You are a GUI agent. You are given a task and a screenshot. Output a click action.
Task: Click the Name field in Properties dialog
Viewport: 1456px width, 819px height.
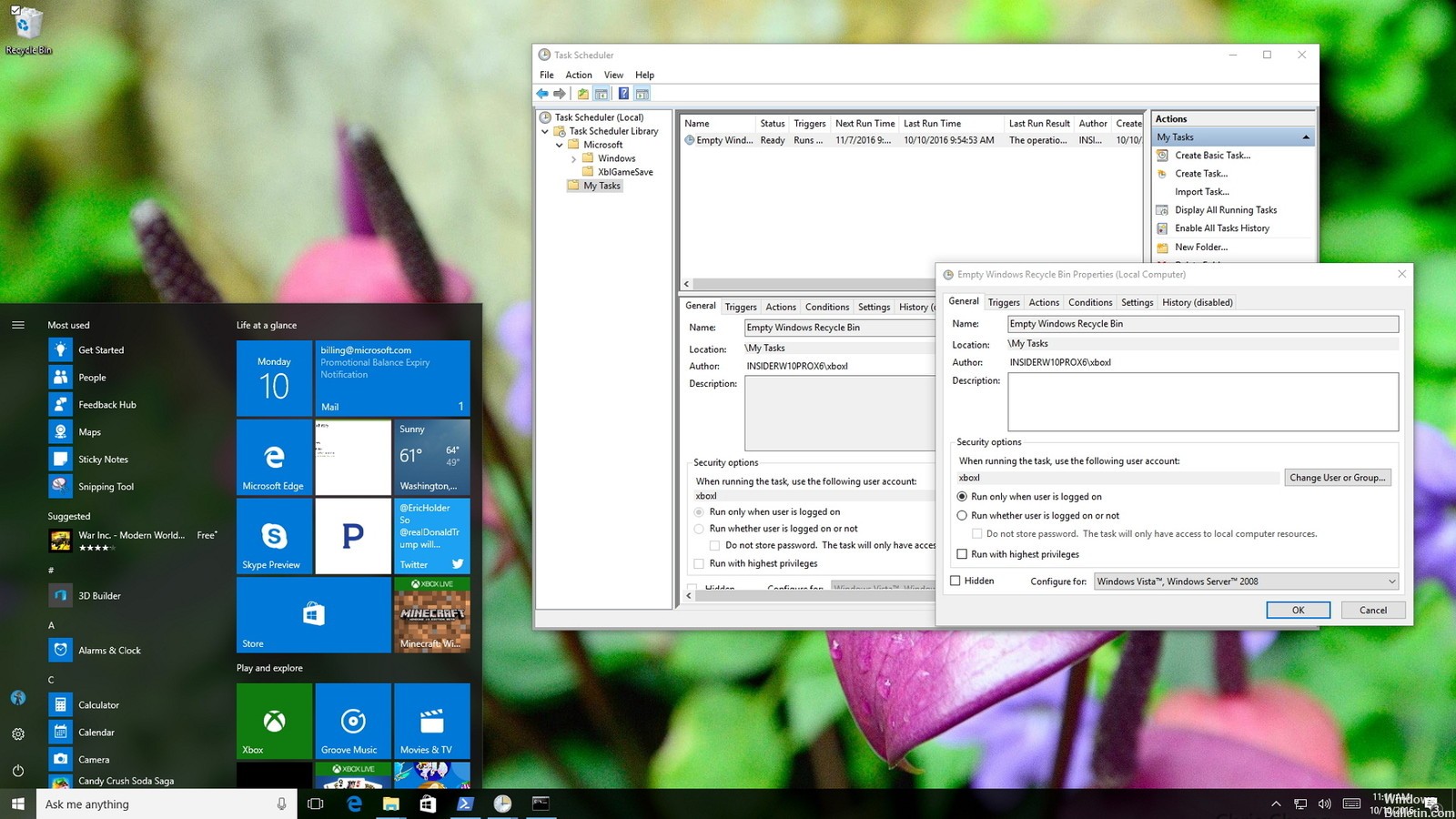click(1203, 324)
